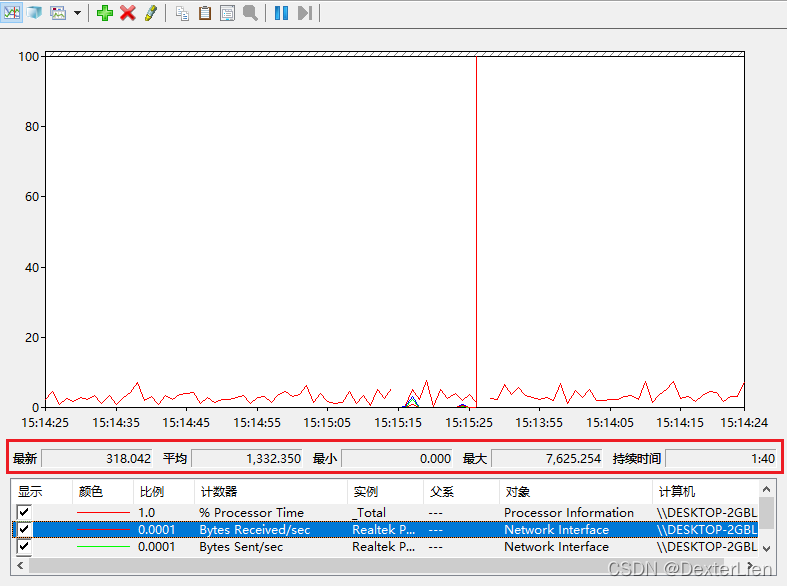Click counter list scroll down arrow
787x586 pixels.
766,548
